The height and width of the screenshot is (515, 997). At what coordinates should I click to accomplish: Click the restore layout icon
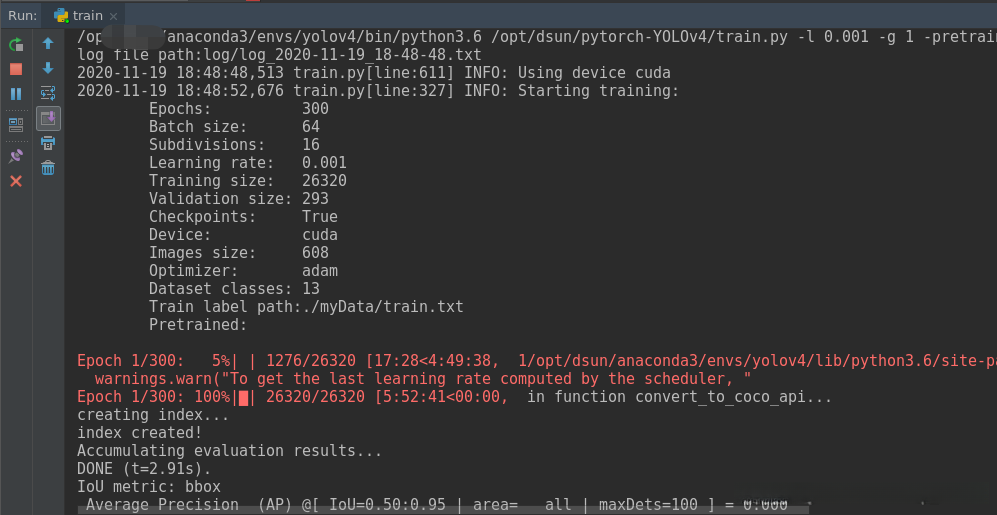pyautogui.click(x=16, y=124)
